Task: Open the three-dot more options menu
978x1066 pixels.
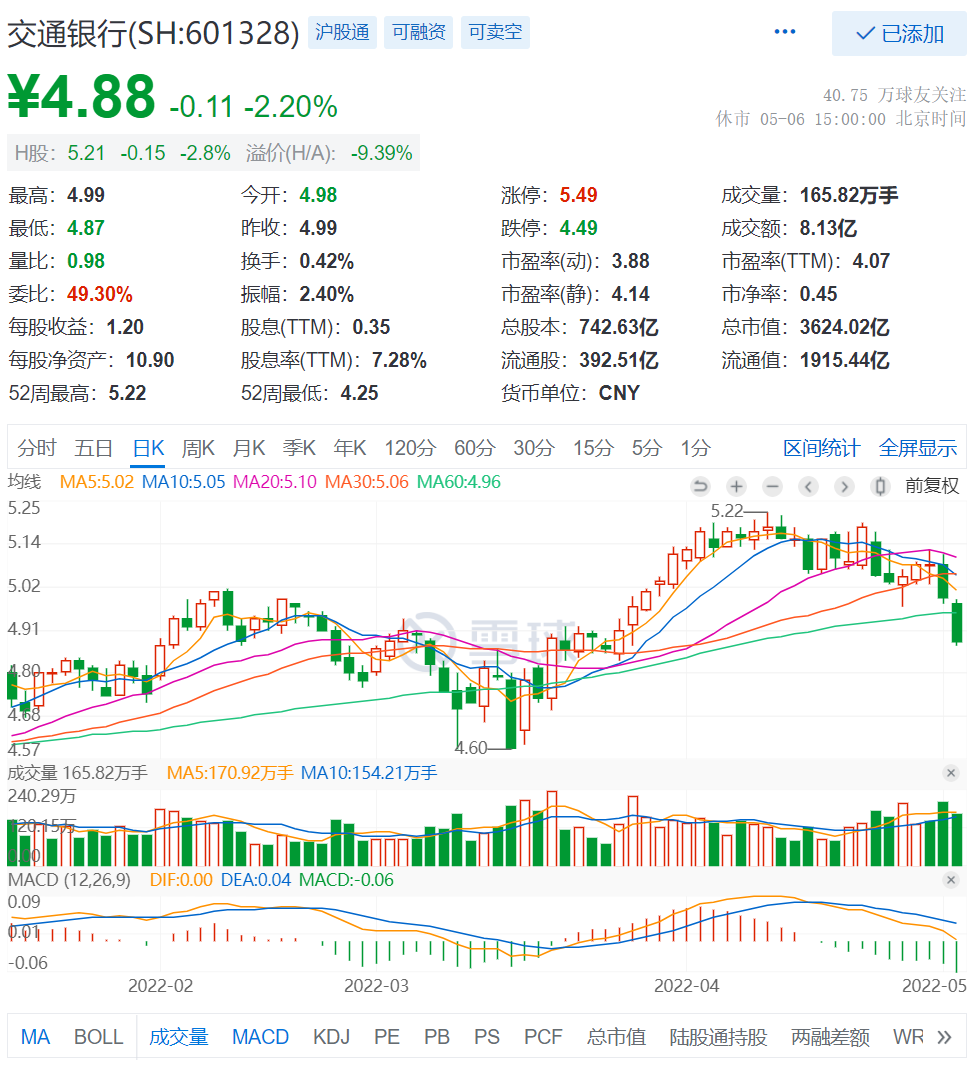Action: (784, 32)
